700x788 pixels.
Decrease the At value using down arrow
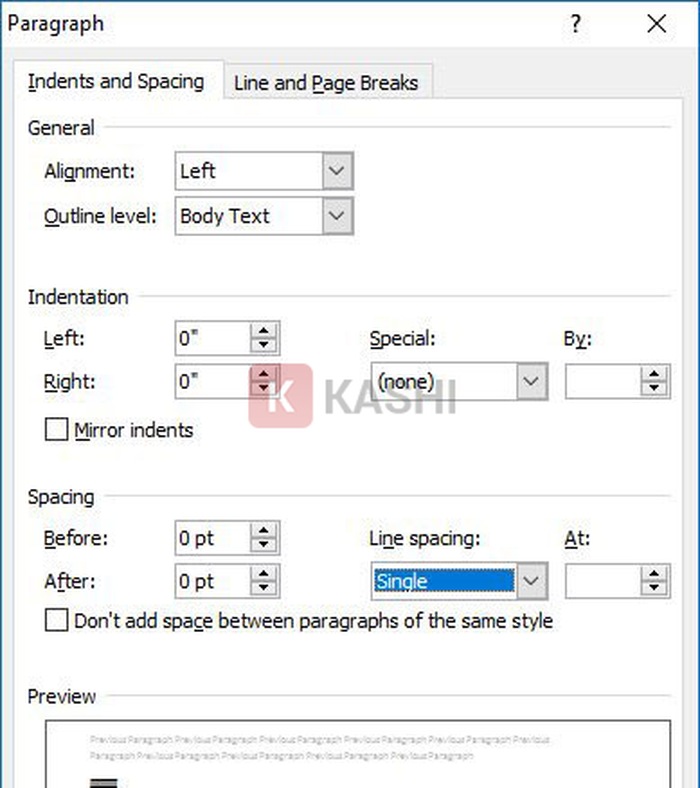click(x=655, y=588)
